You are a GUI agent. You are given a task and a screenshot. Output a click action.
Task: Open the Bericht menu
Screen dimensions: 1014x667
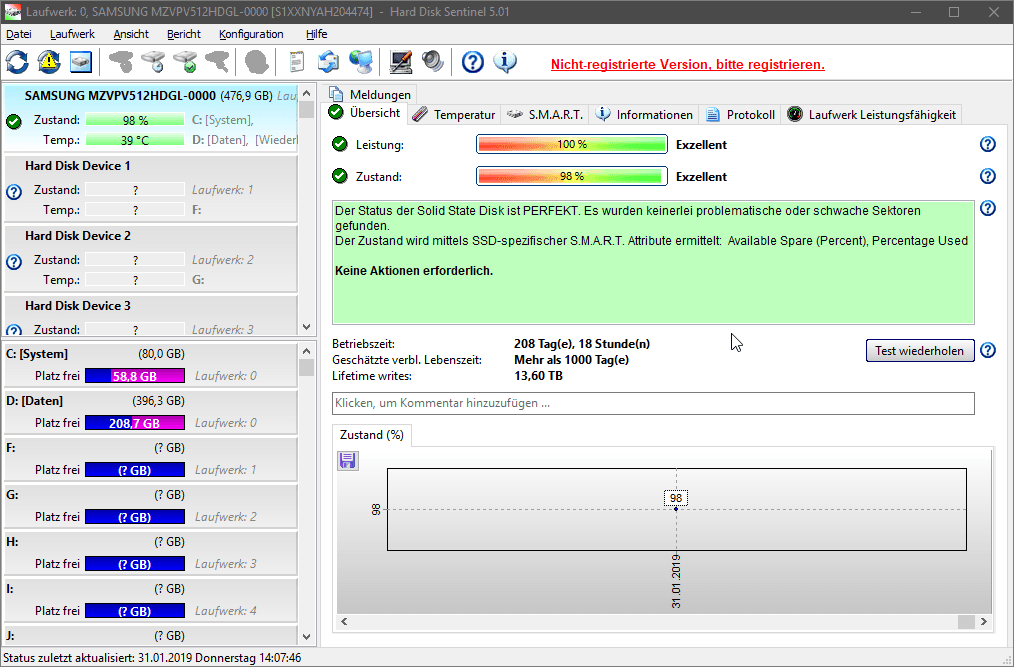click(184, 34)
